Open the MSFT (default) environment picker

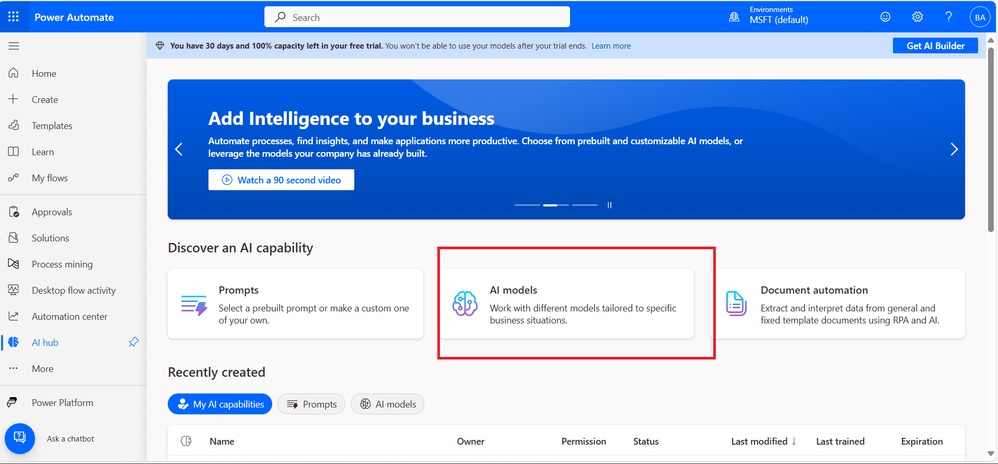(x=779, y=20)
